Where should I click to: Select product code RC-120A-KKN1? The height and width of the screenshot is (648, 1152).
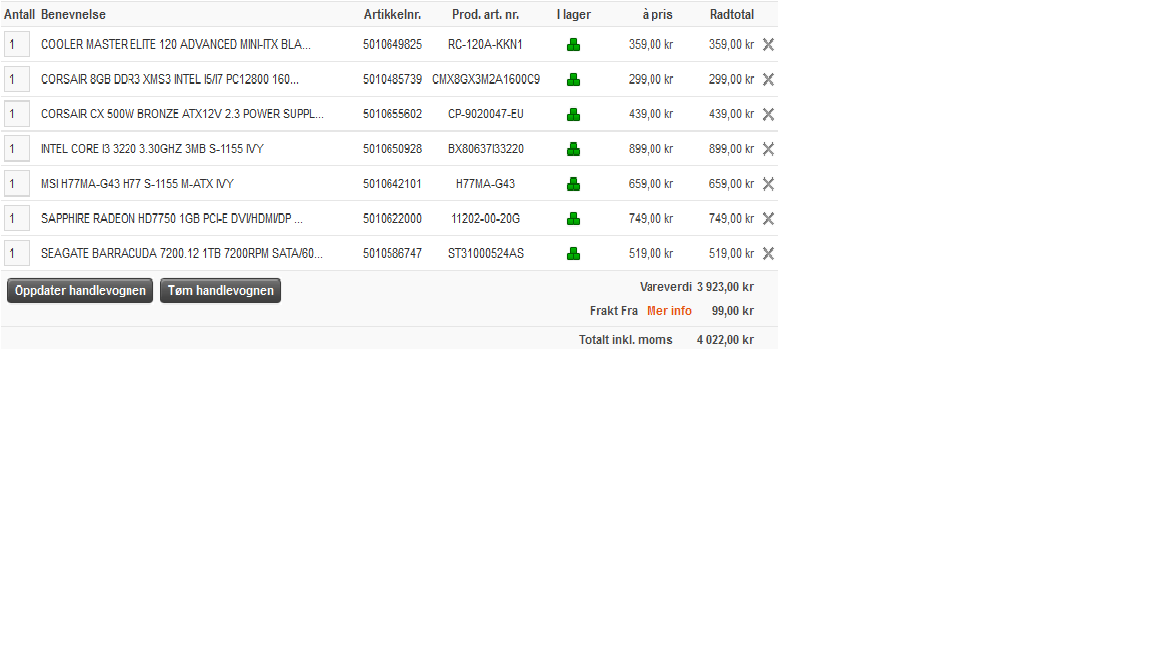(x=486, y=45)
